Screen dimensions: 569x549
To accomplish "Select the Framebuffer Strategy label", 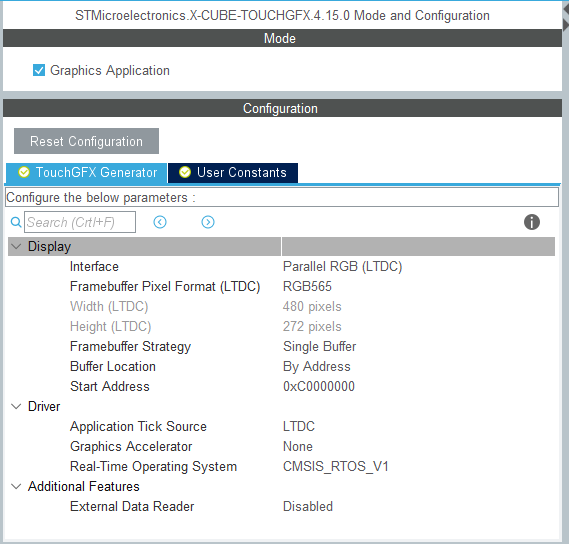I will click(130, 346).
